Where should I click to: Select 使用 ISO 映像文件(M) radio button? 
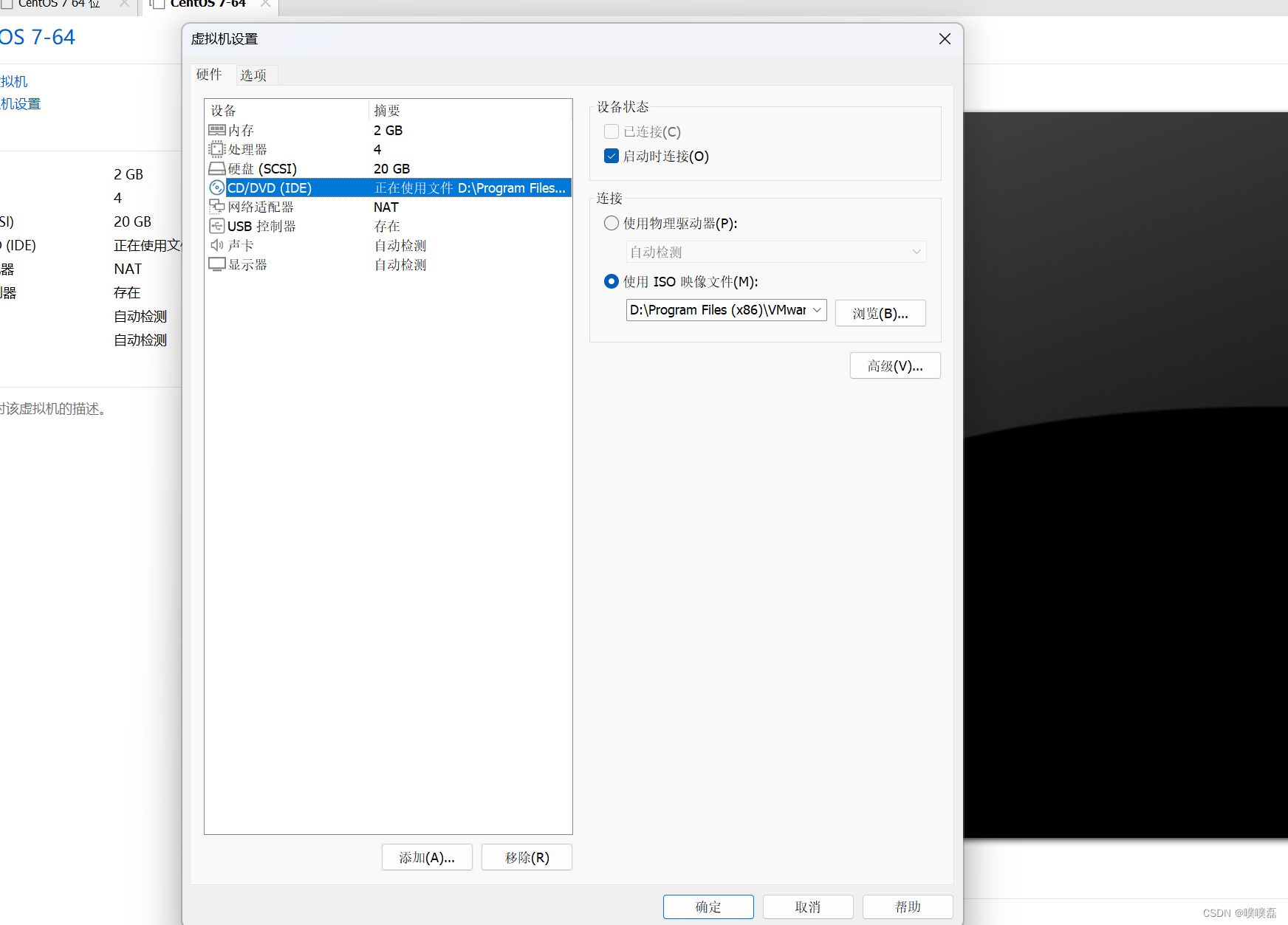point(611,281)
